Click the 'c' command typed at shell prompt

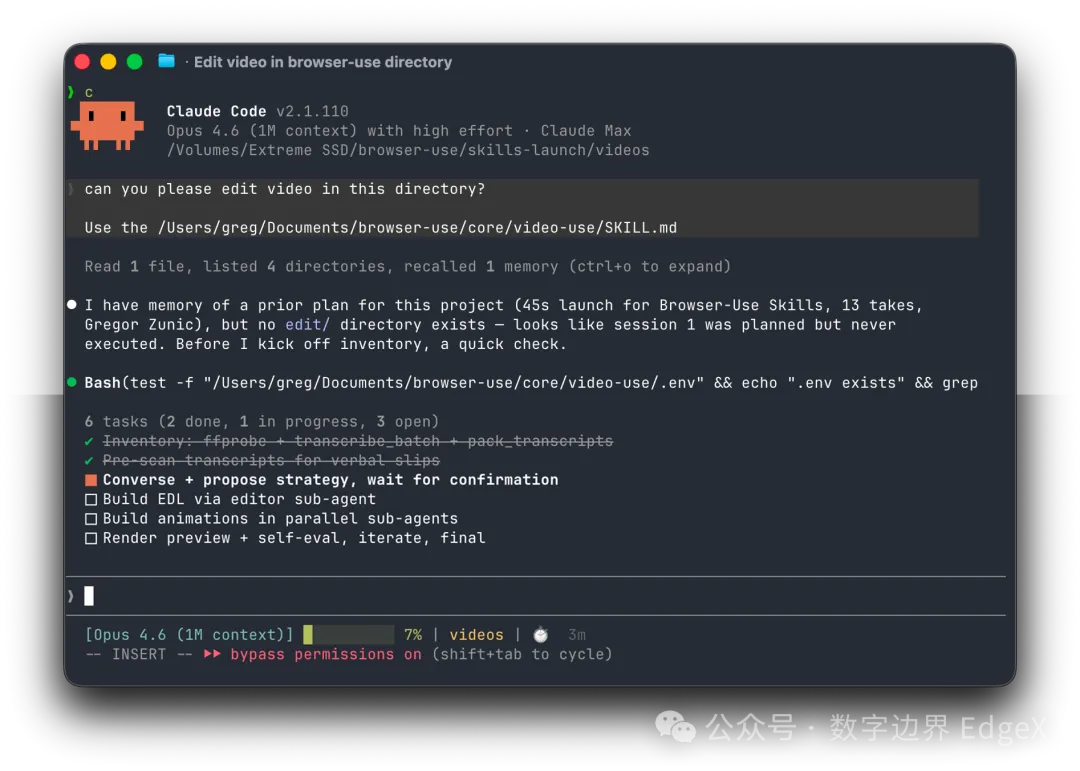89,92
